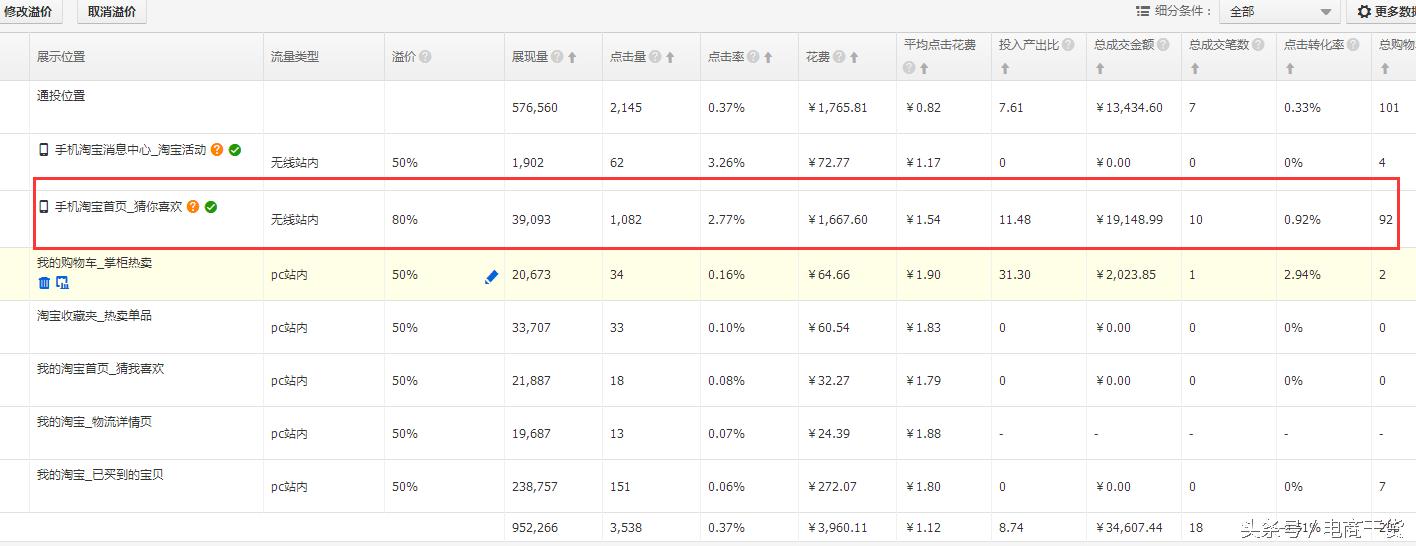Image resolution: width=1416 pixels, height=546 pixels.
Task: Sort by 点击转化率 using arrow icon
Action: (x=1290, y=68)
